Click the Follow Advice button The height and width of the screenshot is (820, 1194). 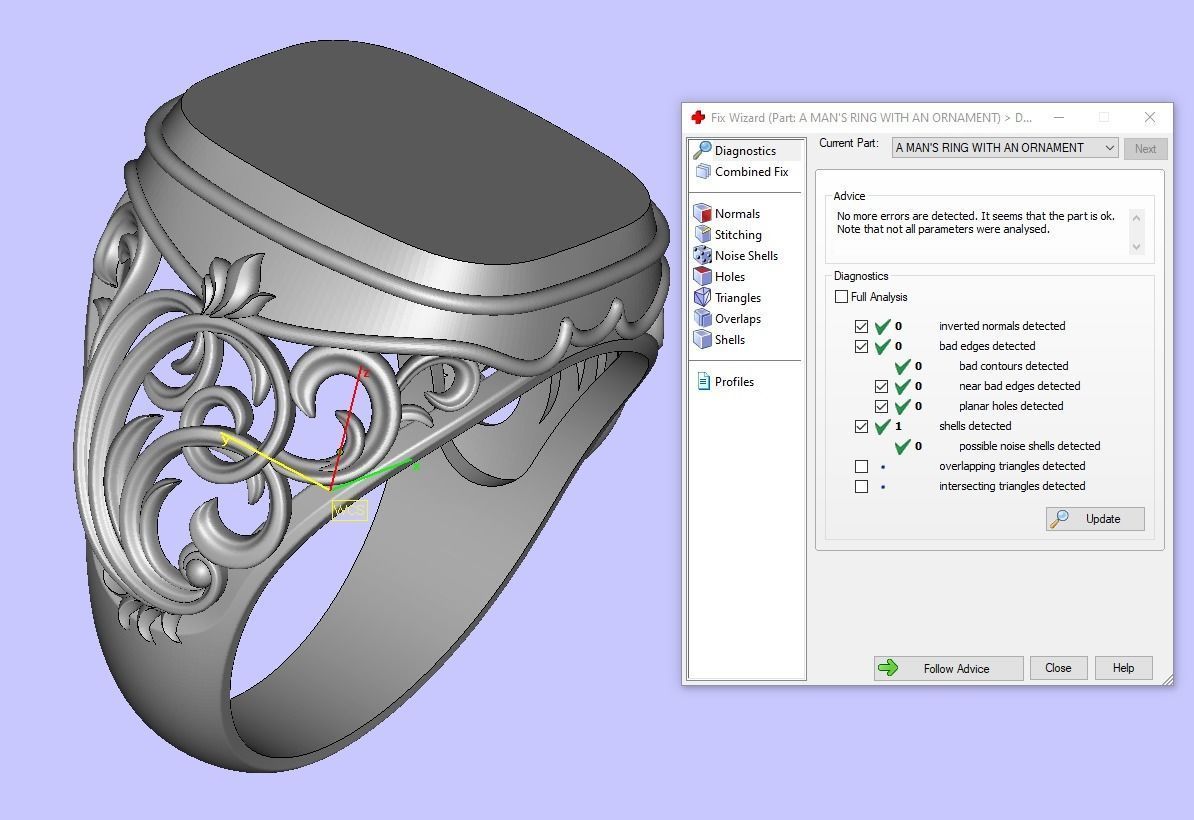point(948,668)
